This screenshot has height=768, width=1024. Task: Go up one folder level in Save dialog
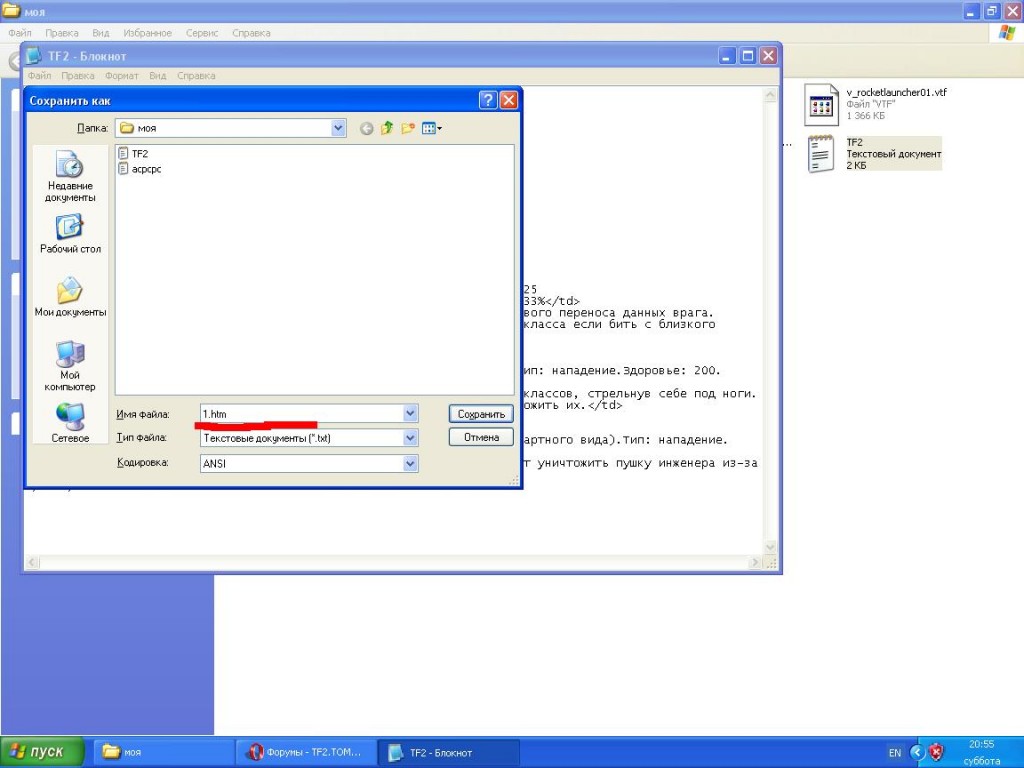pyautogui.click(x=387, y=128)
